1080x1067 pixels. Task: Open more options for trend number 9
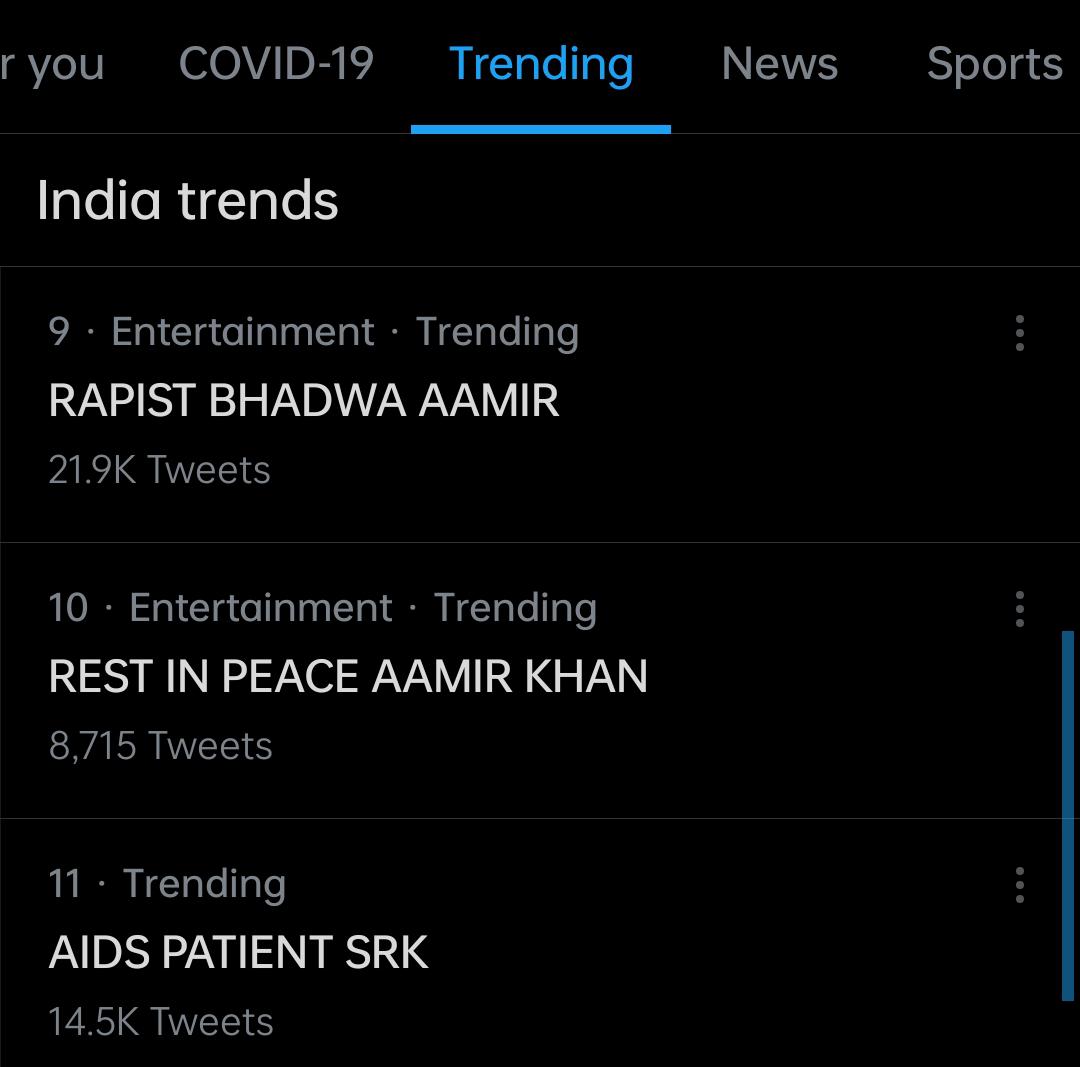coord(1019,333)
